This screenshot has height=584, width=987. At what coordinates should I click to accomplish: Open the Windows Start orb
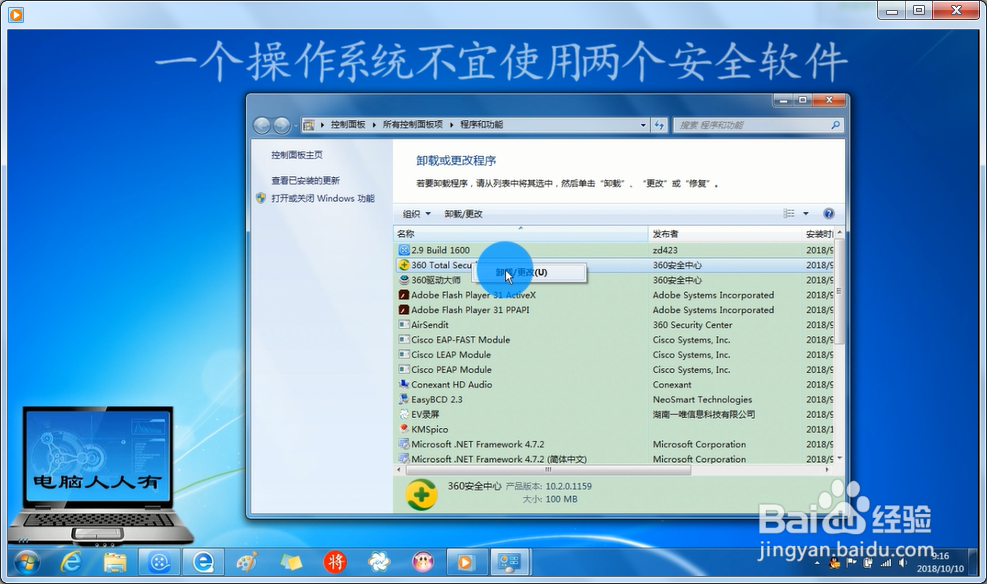coord(27,562)
